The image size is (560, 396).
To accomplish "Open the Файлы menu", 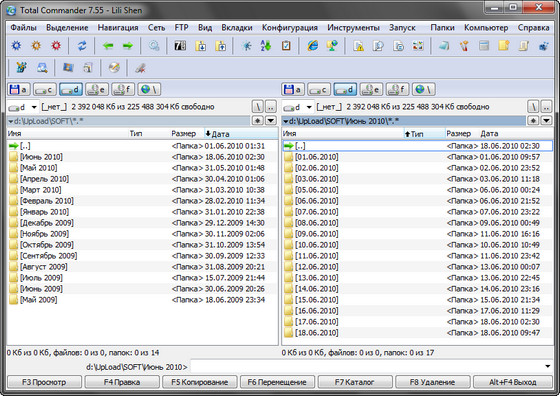I will pyautogui.click(x=24, y=27).
